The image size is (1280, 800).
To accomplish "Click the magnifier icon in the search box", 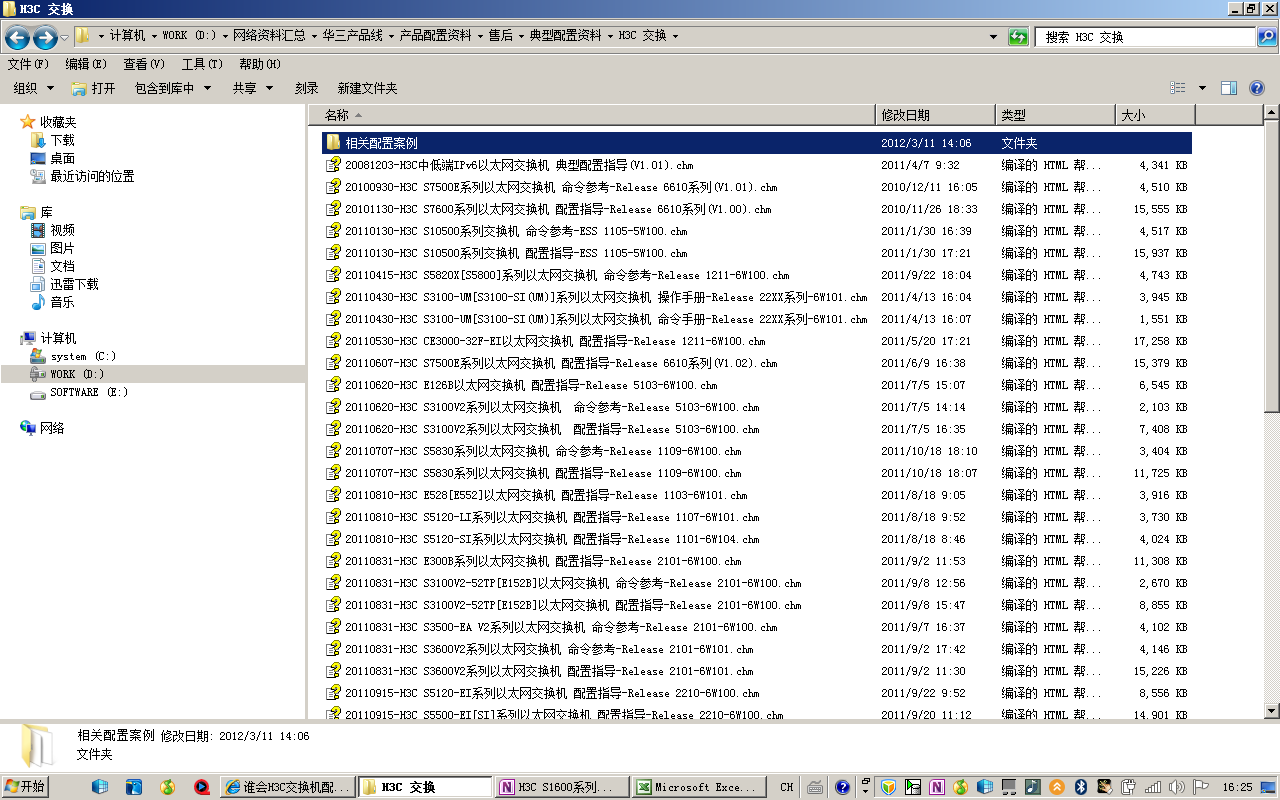I will 1266,37.
